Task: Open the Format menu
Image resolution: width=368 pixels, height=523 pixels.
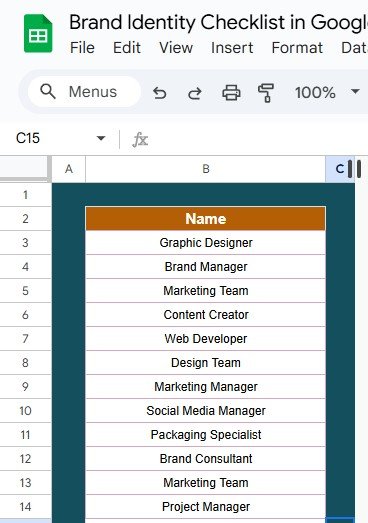Action: tap(297, 48)
